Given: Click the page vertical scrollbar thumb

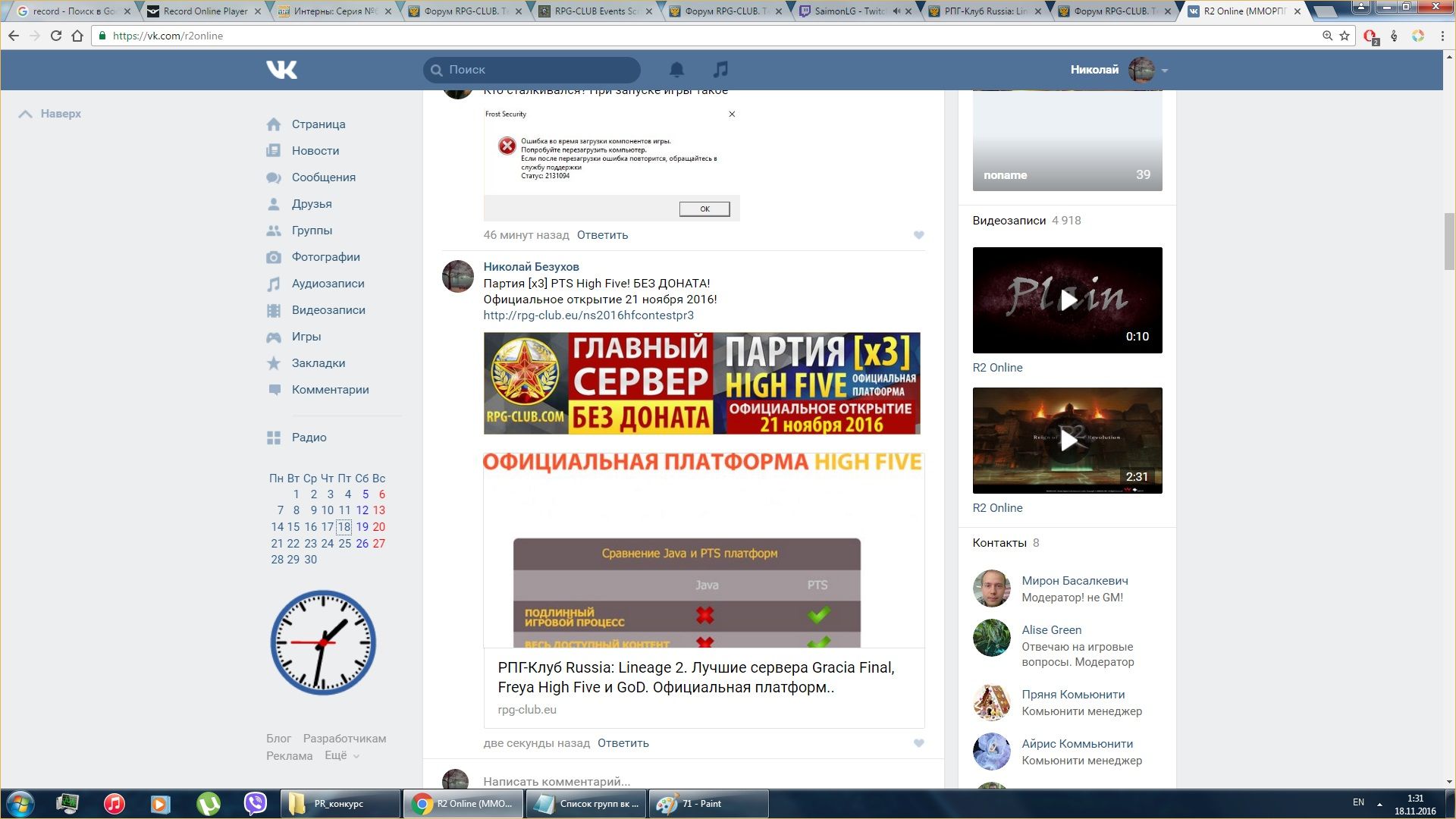Looking at the screenshot, I should point(1449,241).
